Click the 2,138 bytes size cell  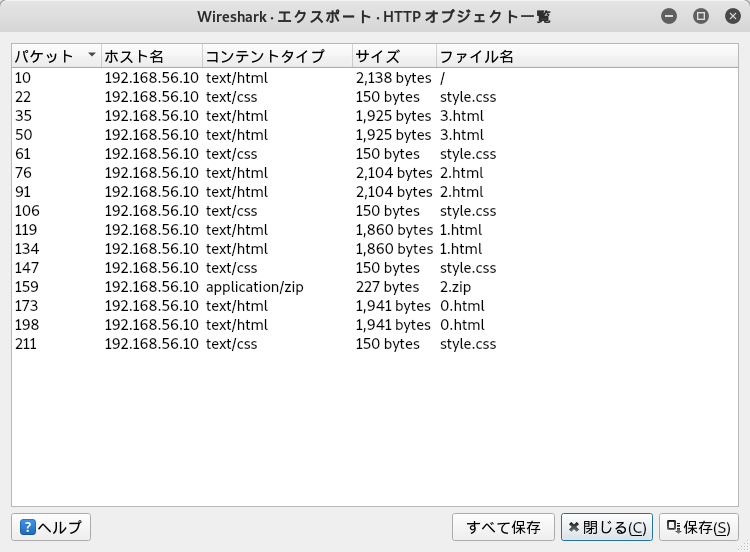393,77
